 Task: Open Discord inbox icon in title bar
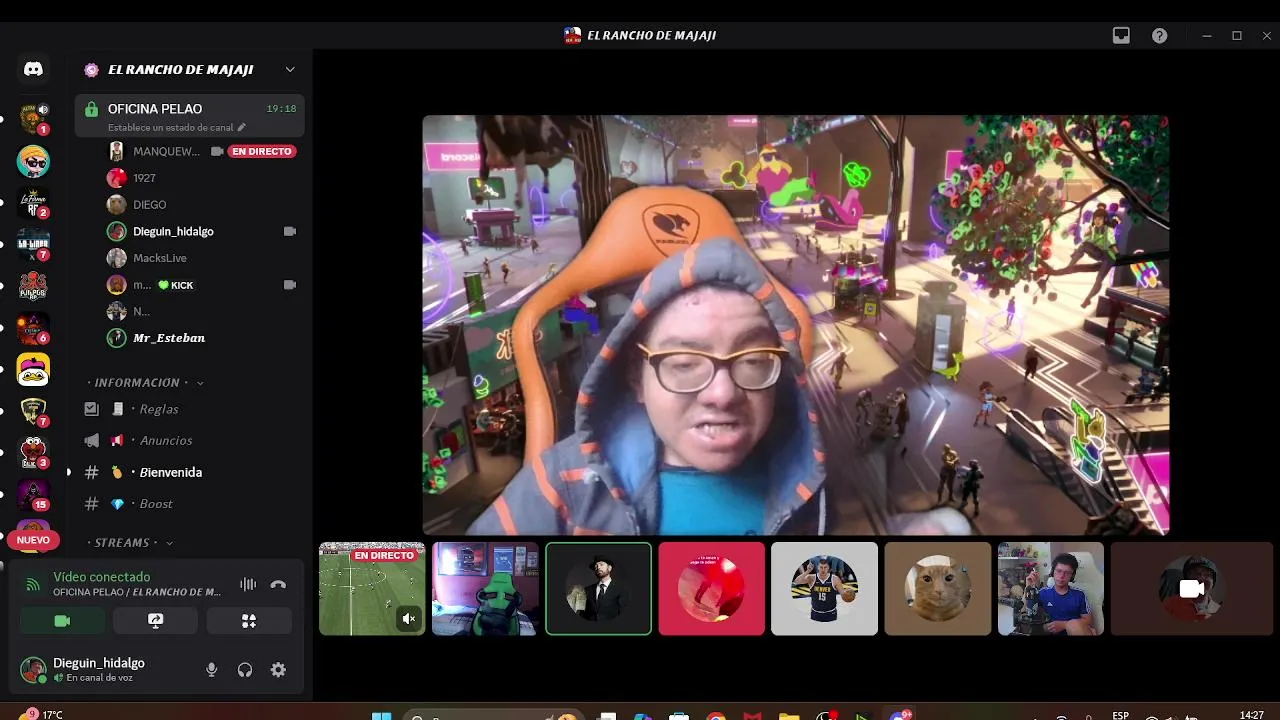1121,35
